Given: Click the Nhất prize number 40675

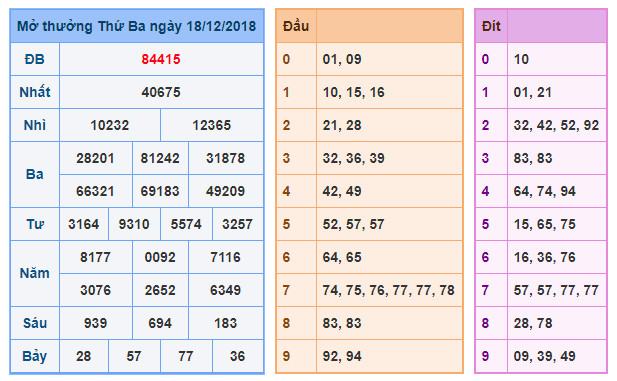Looking at the screenshot, I should (161, 92).
